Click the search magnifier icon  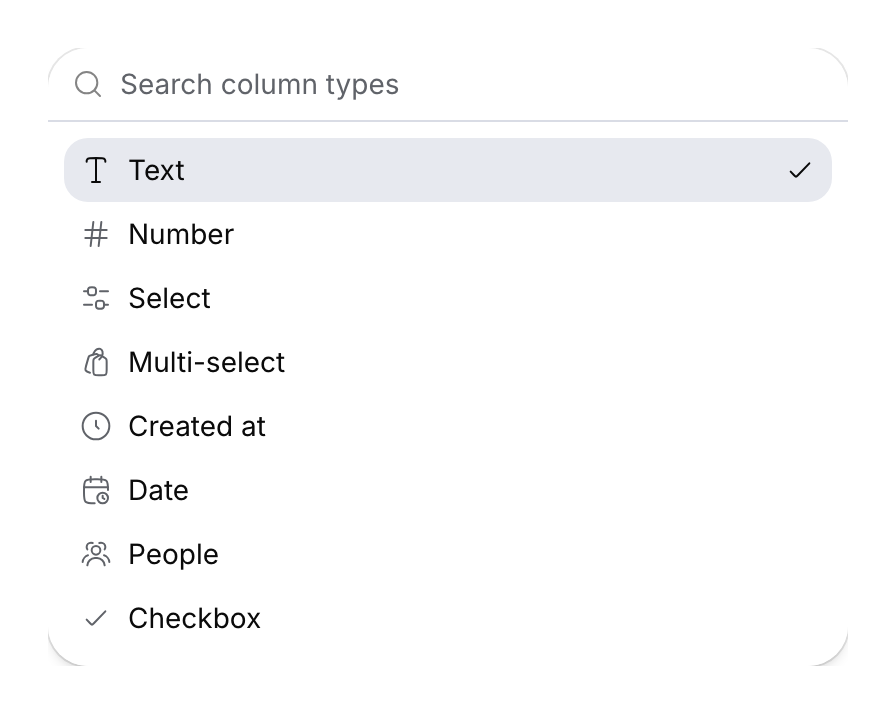pyautogui.click(x=88, y=85)
